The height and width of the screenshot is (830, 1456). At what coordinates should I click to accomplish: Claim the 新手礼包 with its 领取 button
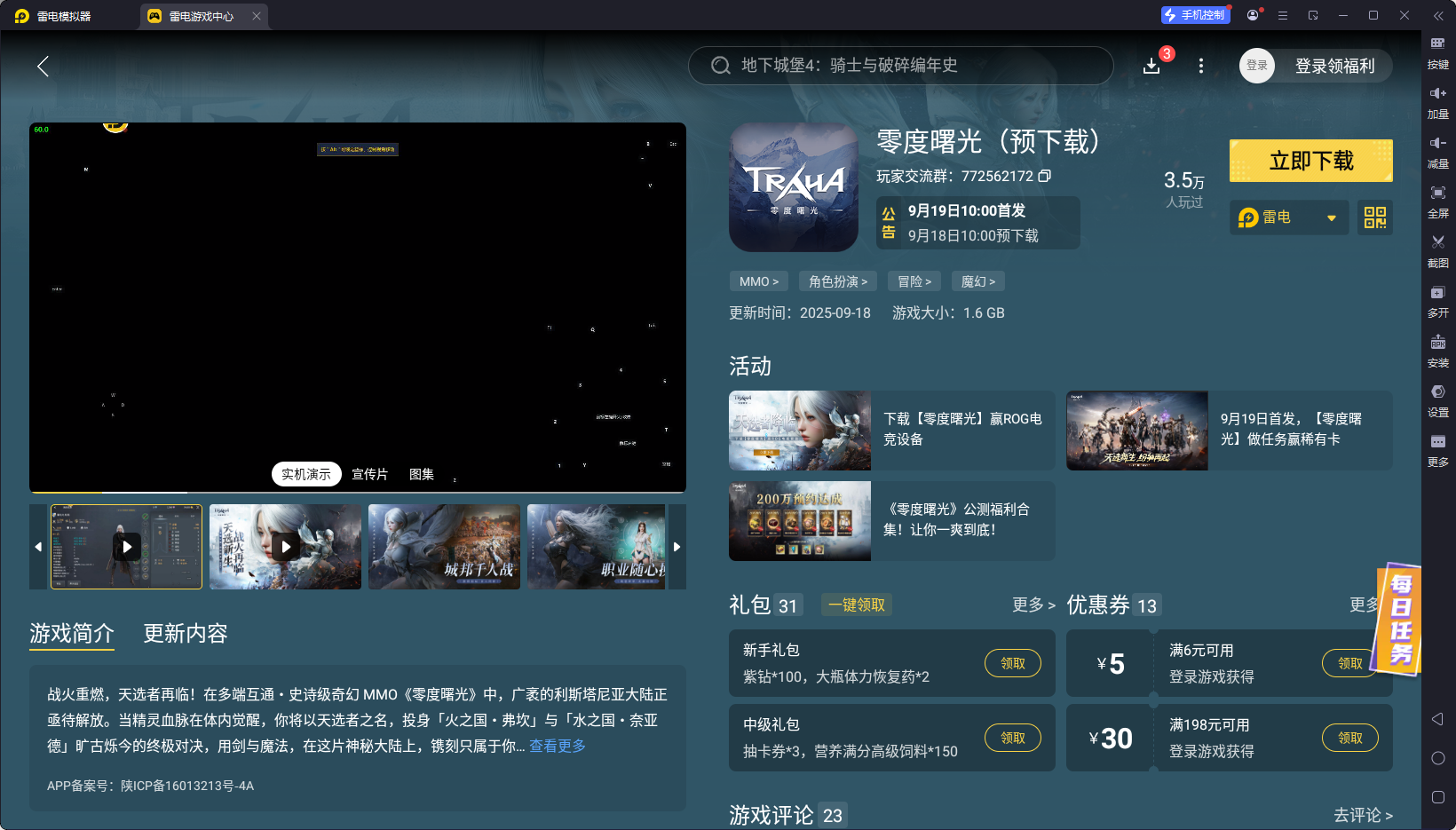(x=1012, y=663)
